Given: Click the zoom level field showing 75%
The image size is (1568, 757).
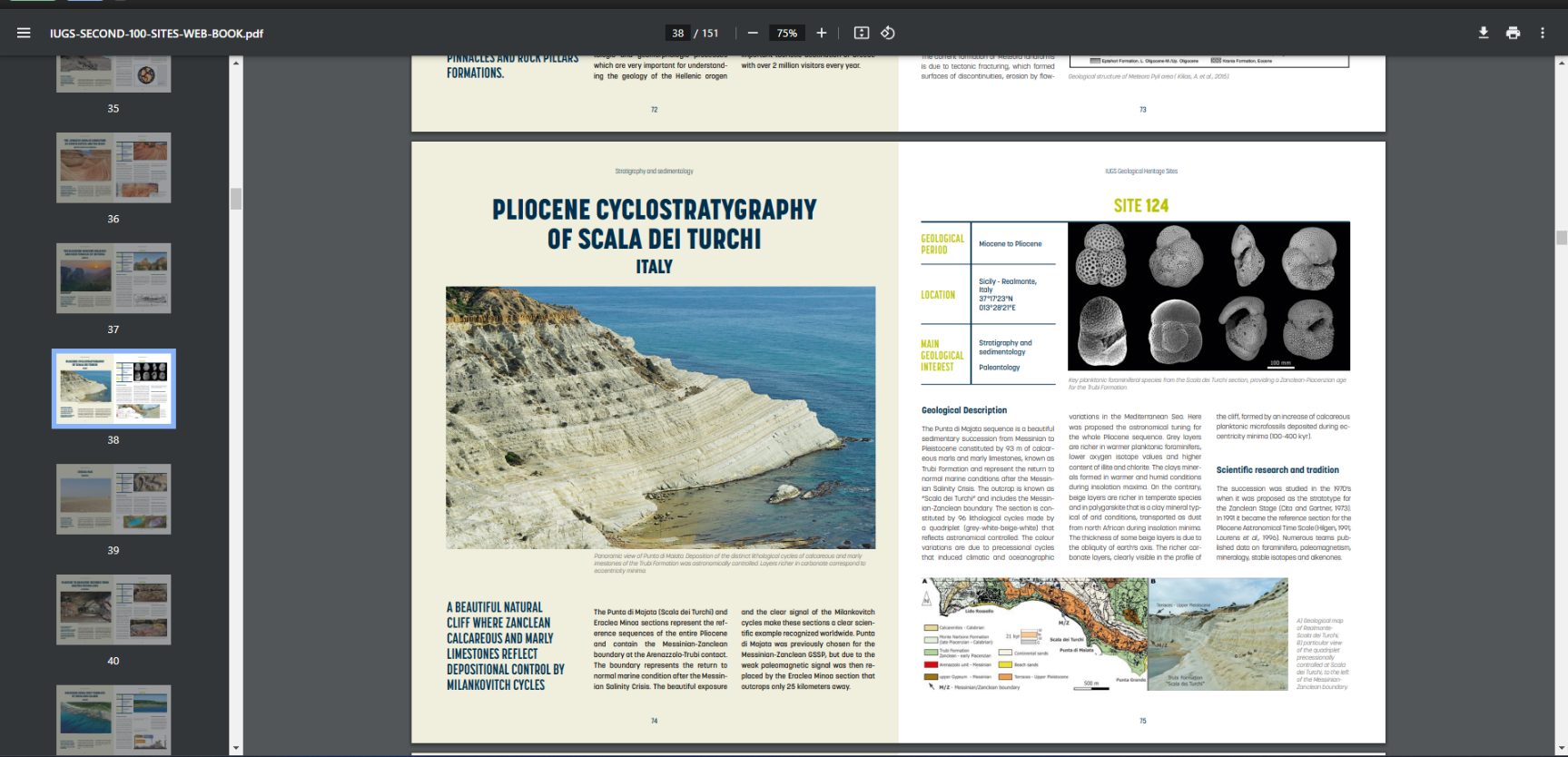Looking at the screenshot, I should tap(787, 33).
